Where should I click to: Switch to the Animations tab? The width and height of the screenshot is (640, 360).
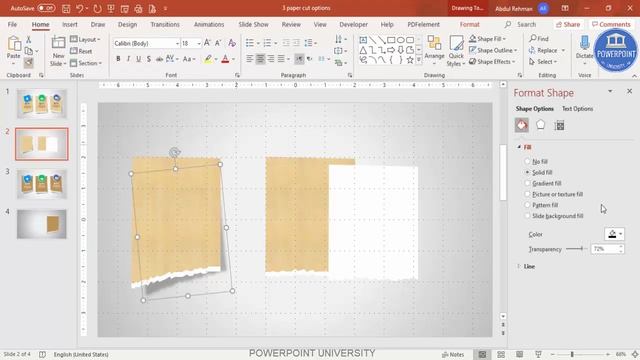(x=209, y=24)
